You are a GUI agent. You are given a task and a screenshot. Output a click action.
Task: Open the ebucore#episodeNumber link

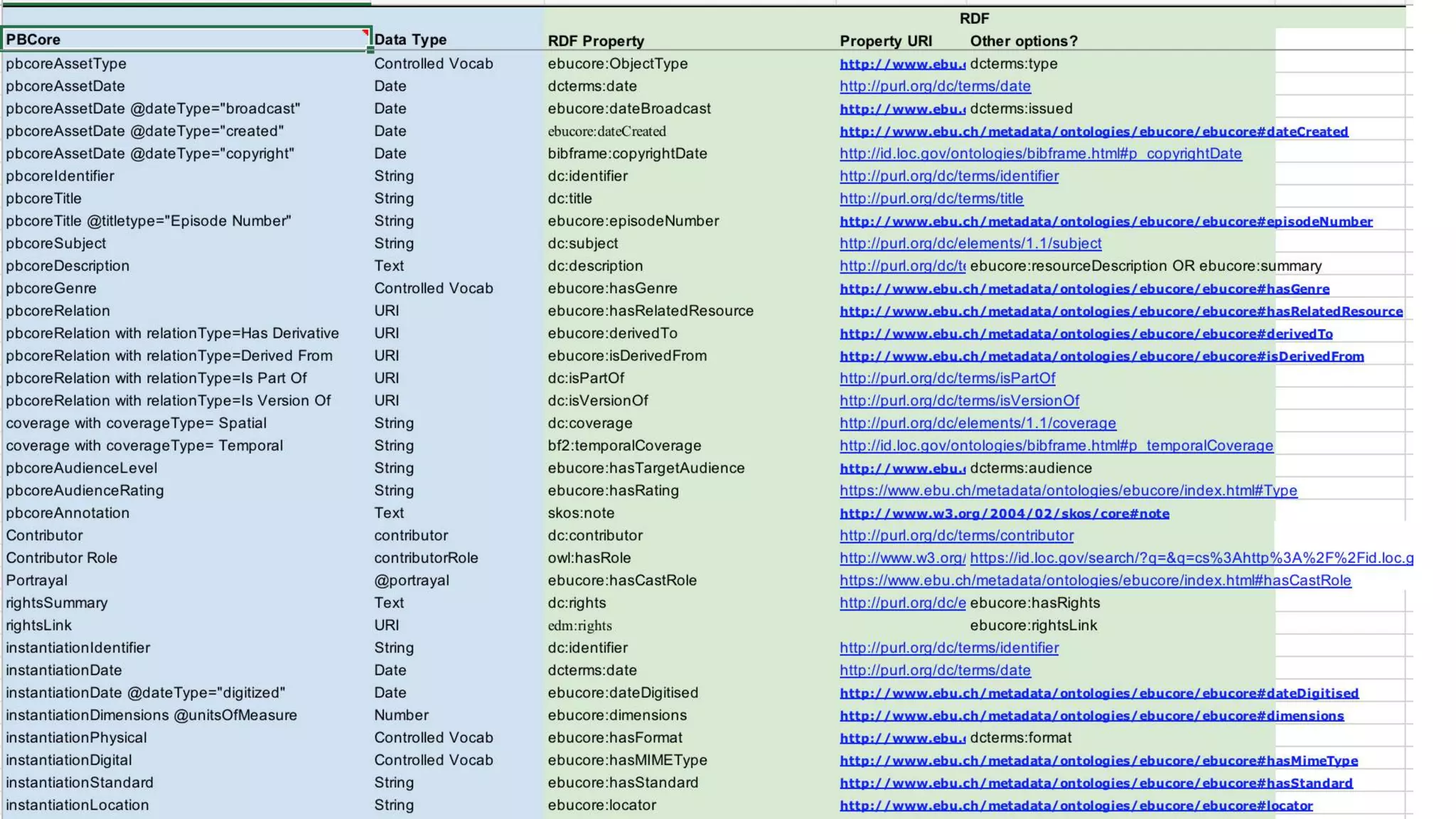pyautogui.click(x=1106, y=221)
